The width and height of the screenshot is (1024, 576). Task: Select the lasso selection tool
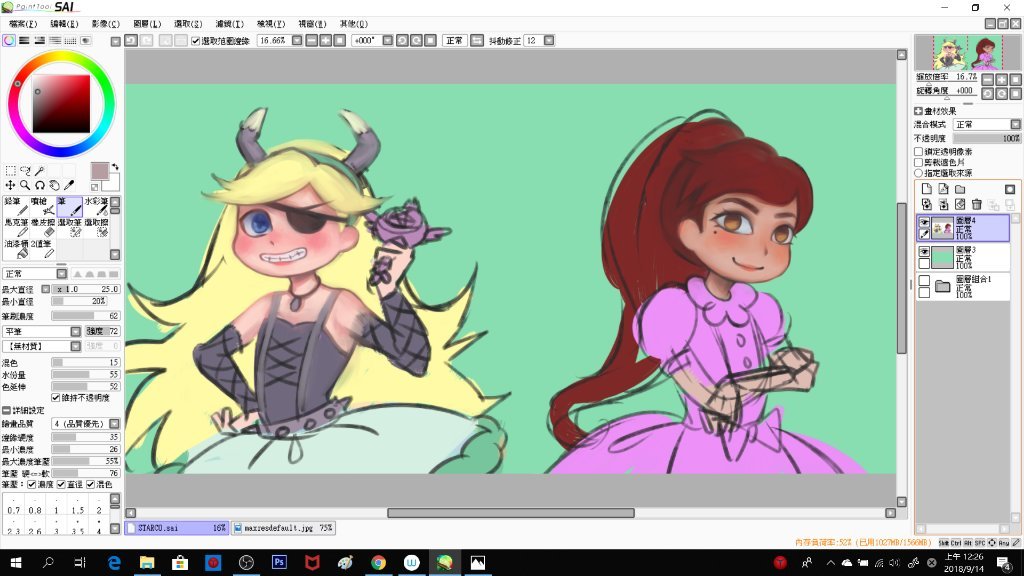pos(25,171)
